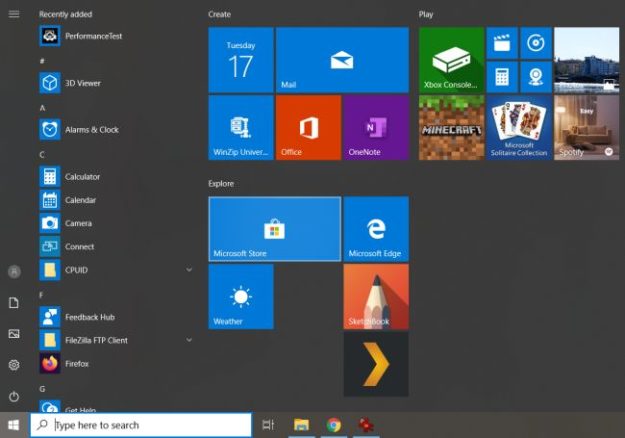Open the OneNote tile
Screen dimensions: 625x438
click(376, 128)
